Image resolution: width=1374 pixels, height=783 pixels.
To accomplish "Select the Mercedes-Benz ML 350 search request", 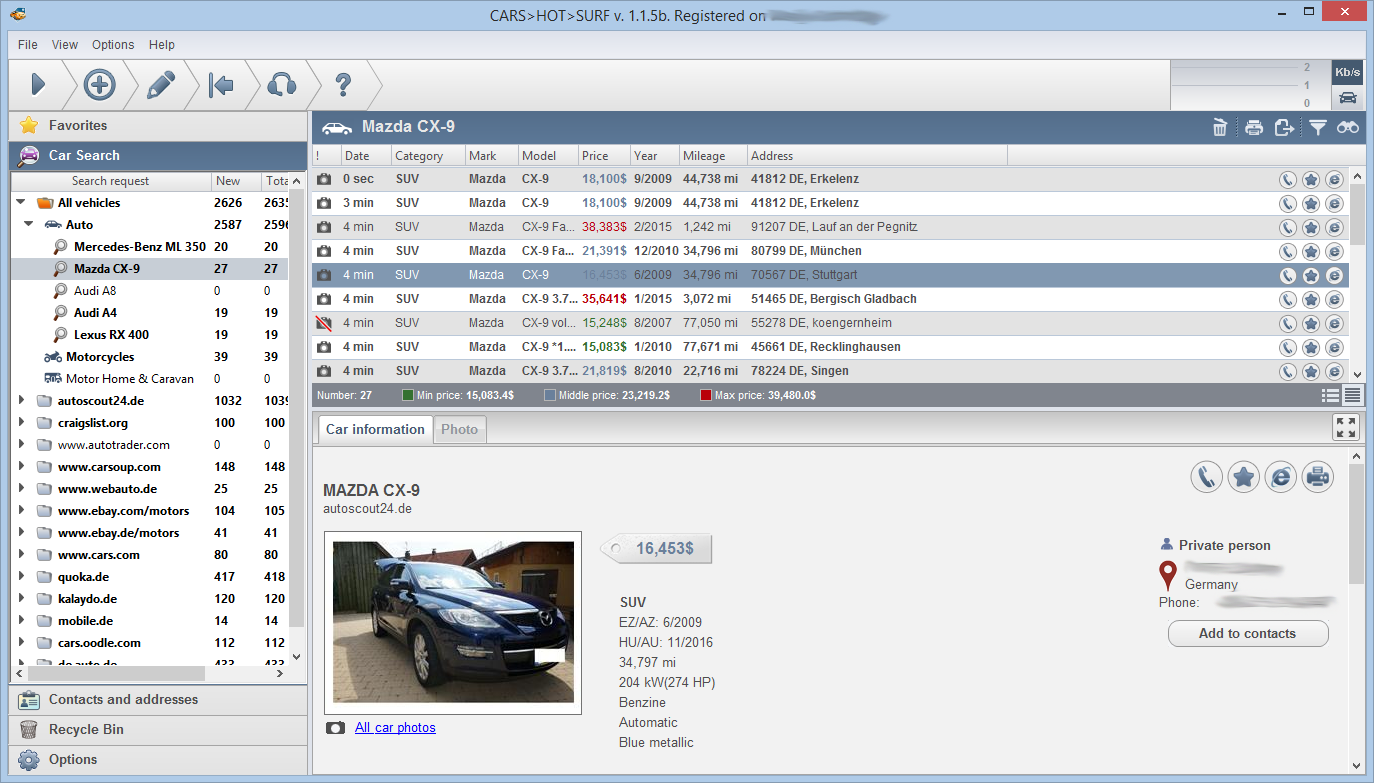I will (140, 247).
